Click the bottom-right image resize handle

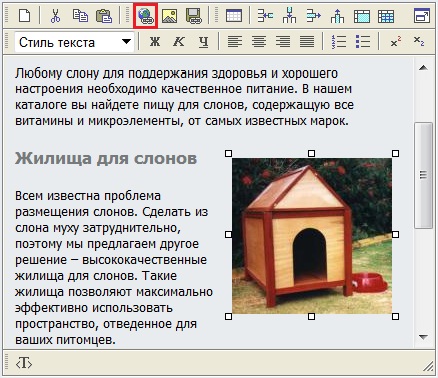point(395,316)
